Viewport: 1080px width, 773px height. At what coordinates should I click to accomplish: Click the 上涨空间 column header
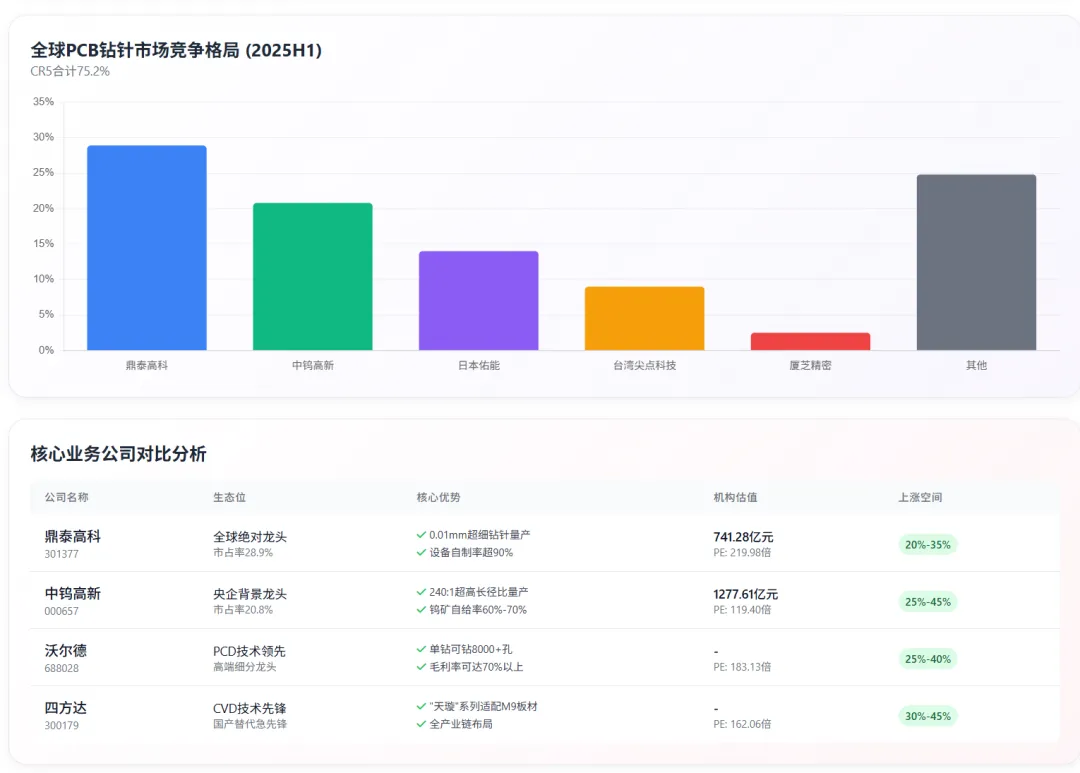coord(920,497)
